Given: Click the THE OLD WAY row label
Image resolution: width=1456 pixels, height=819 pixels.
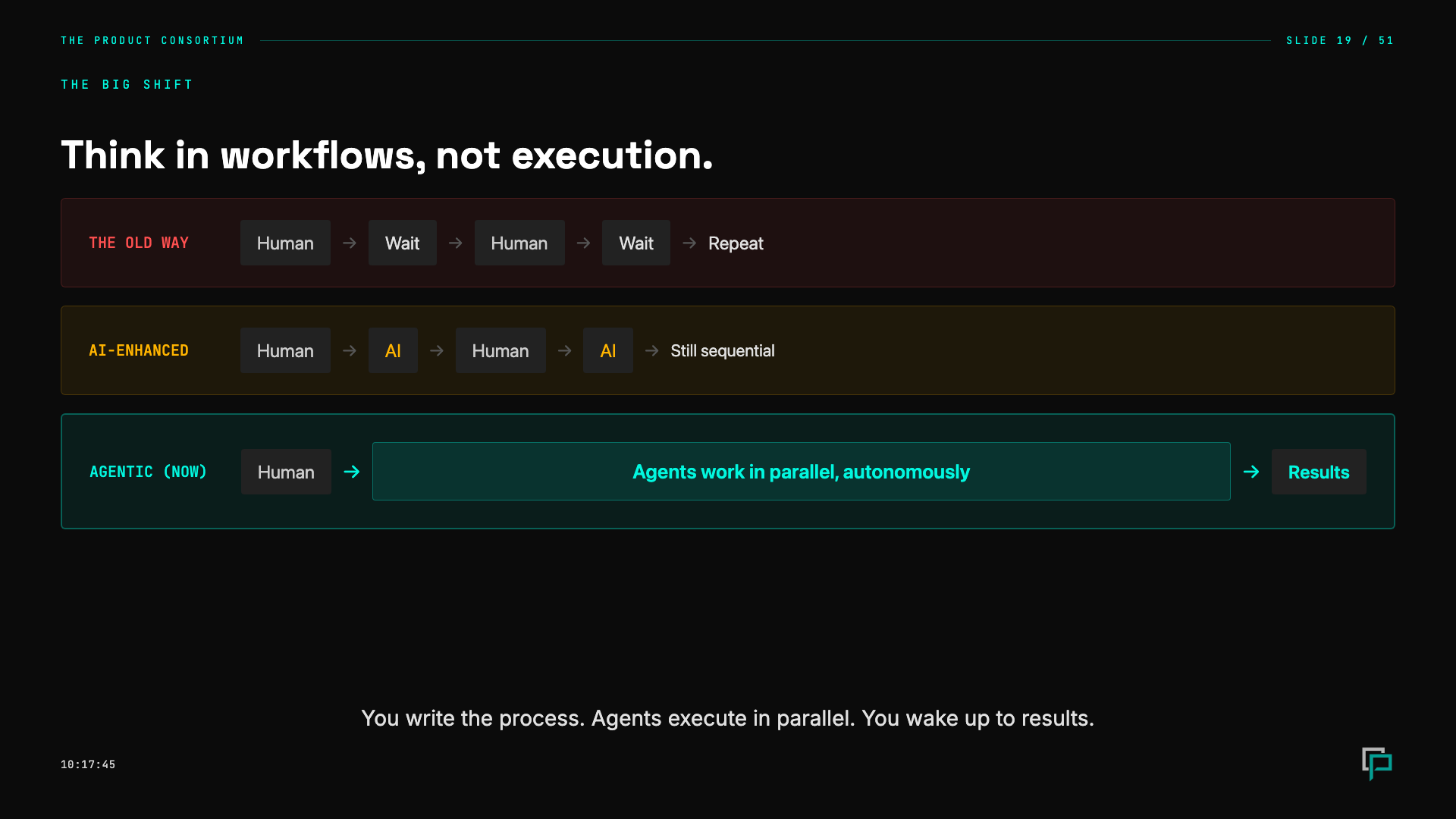Looking at the screenshot, I should 139,243.
